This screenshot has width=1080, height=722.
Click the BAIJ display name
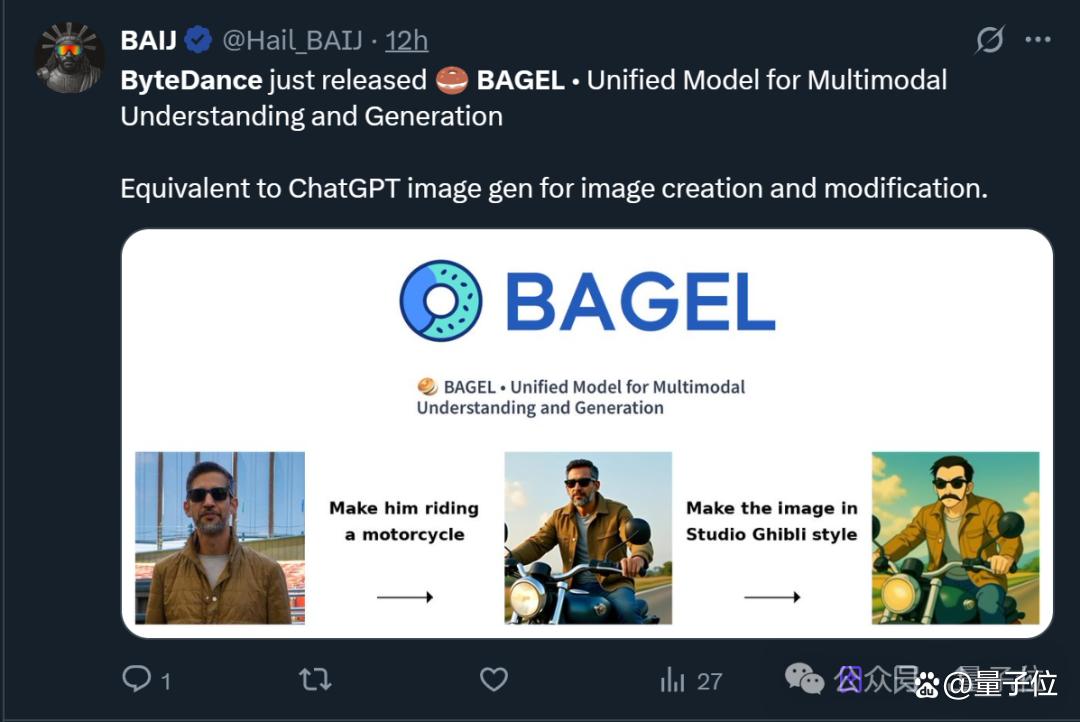149,41
